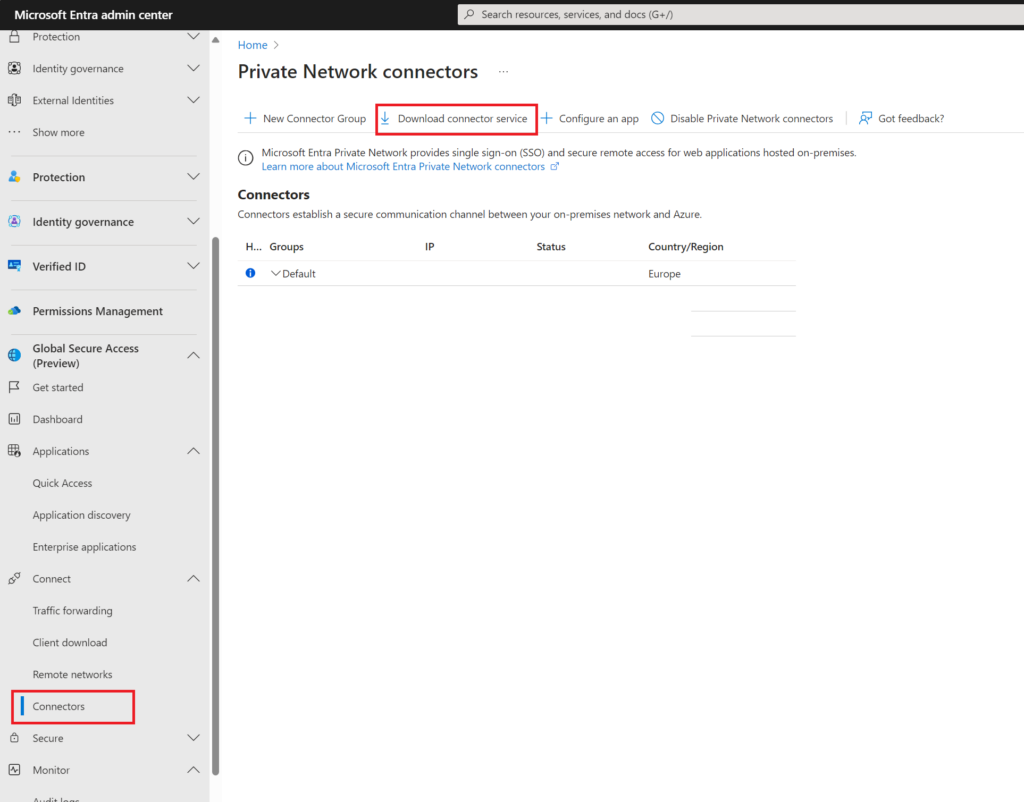1024x802 pixels.
Task: Click the Europe cell in the Default row
Action: click(x=664, y=274)
